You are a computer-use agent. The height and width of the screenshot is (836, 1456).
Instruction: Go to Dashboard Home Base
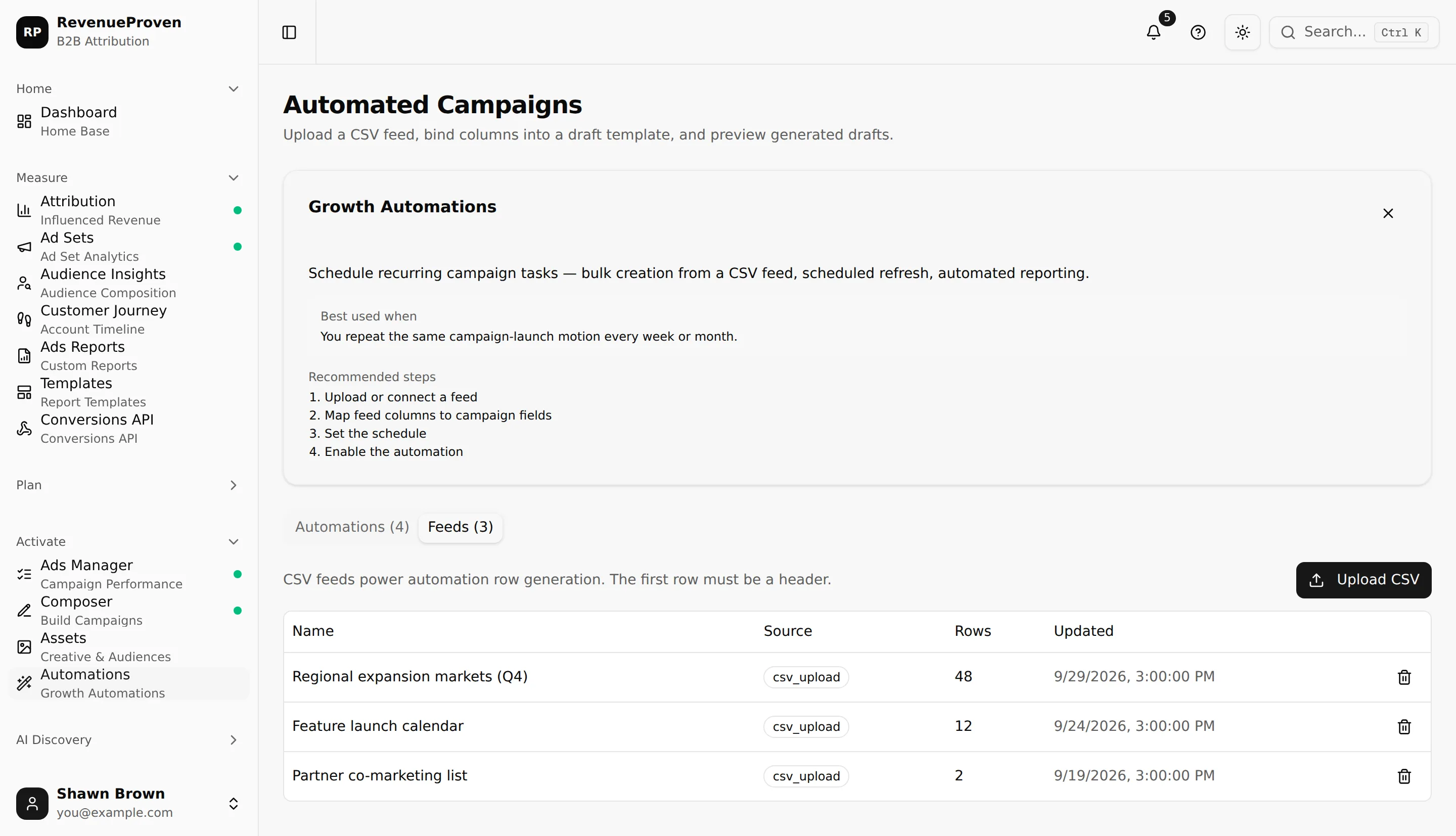coord(128,121)
